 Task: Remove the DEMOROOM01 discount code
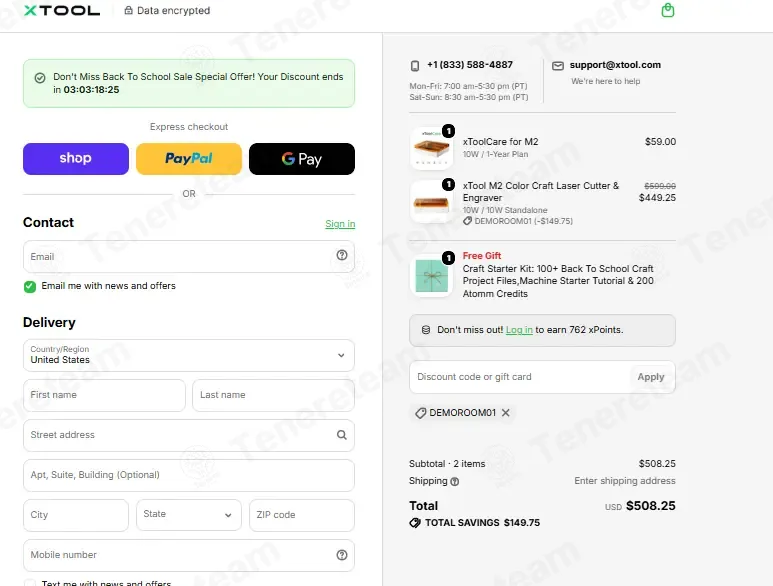pos(505,413)
